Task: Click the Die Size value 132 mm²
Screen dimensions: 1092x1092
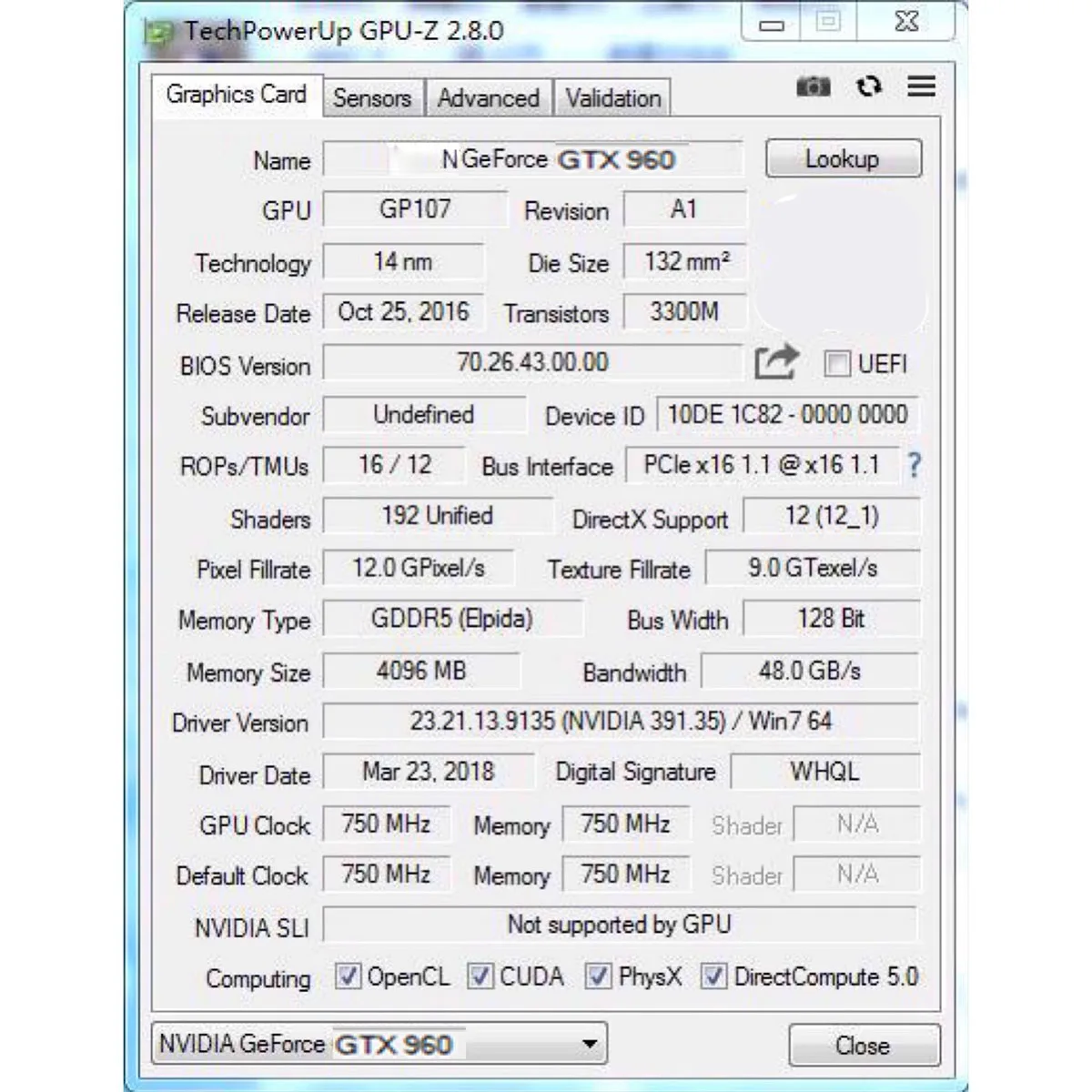Action: pos(684,261)
